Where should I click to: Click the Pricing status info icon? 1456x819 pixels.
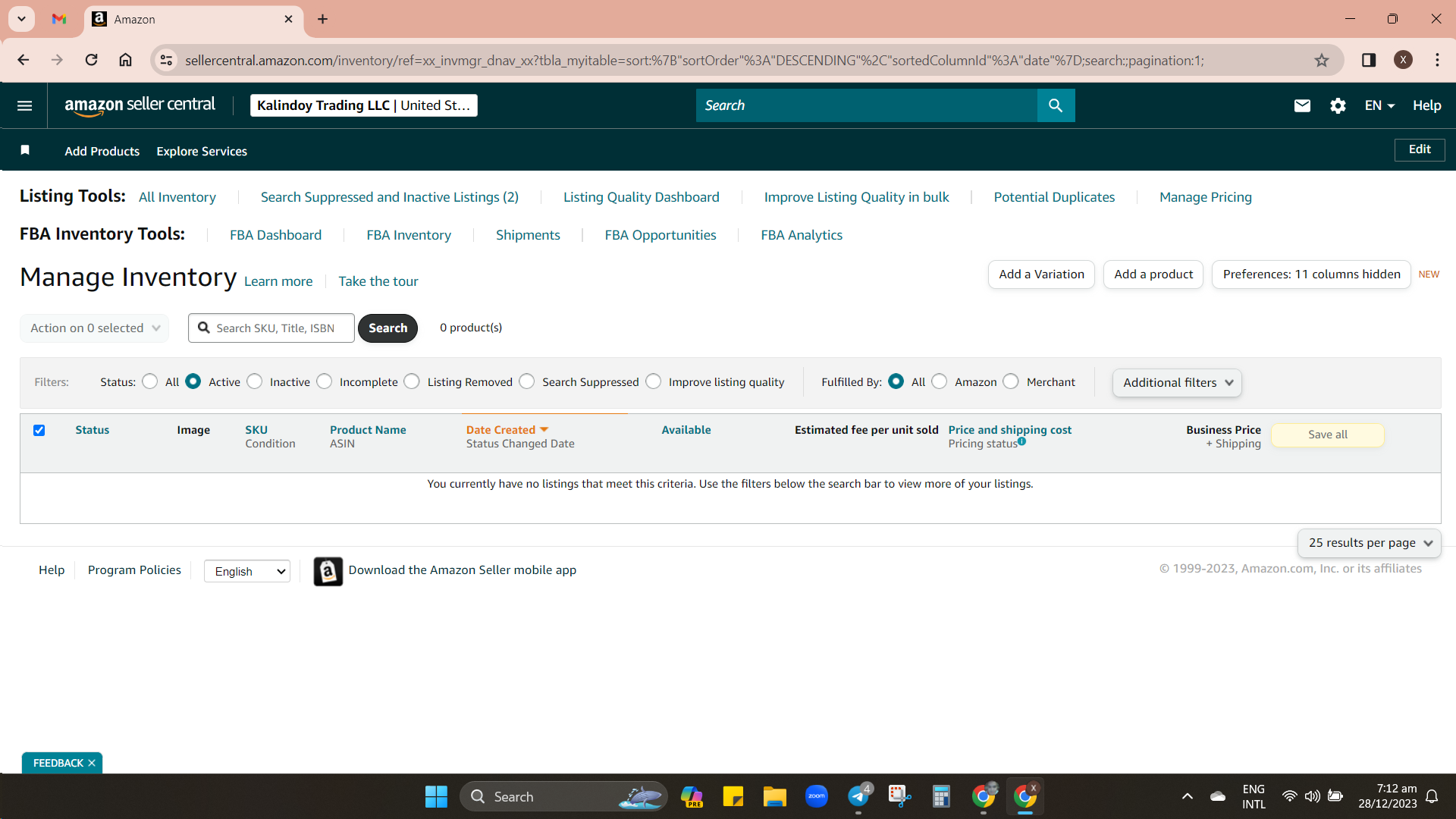(x=1022, y=441)
